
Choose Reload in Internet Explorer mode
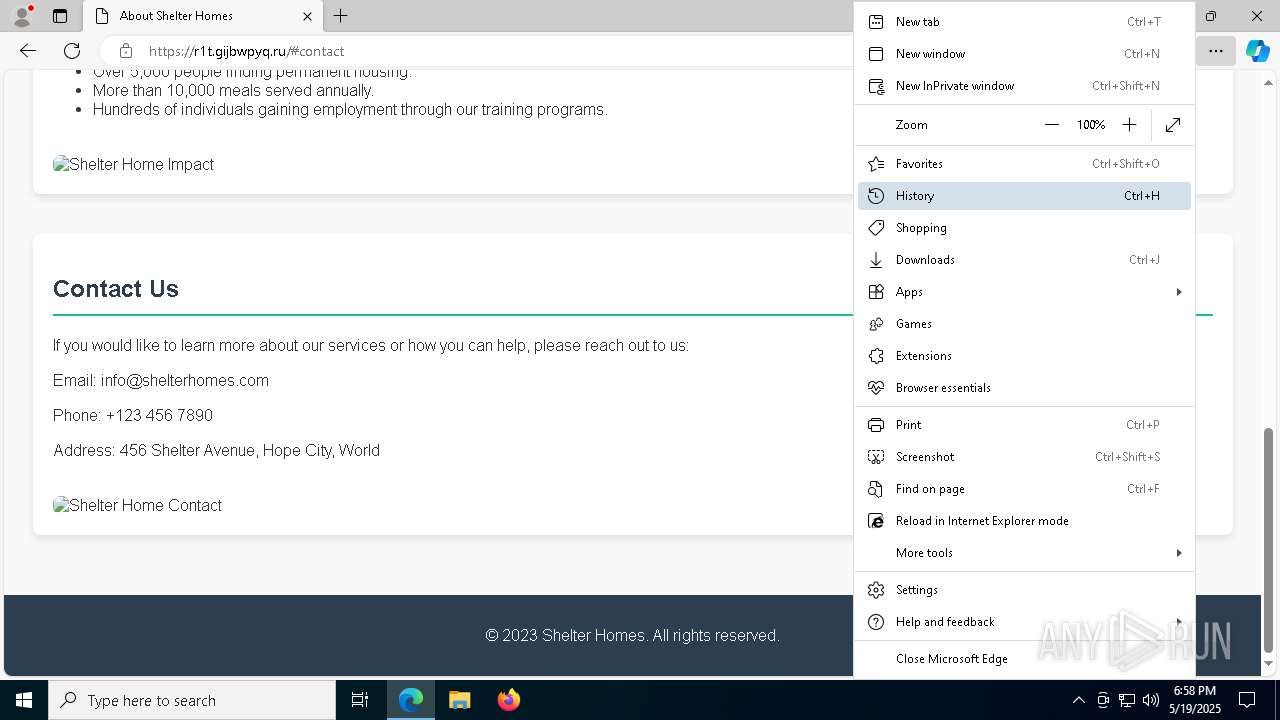[1024, 521]
